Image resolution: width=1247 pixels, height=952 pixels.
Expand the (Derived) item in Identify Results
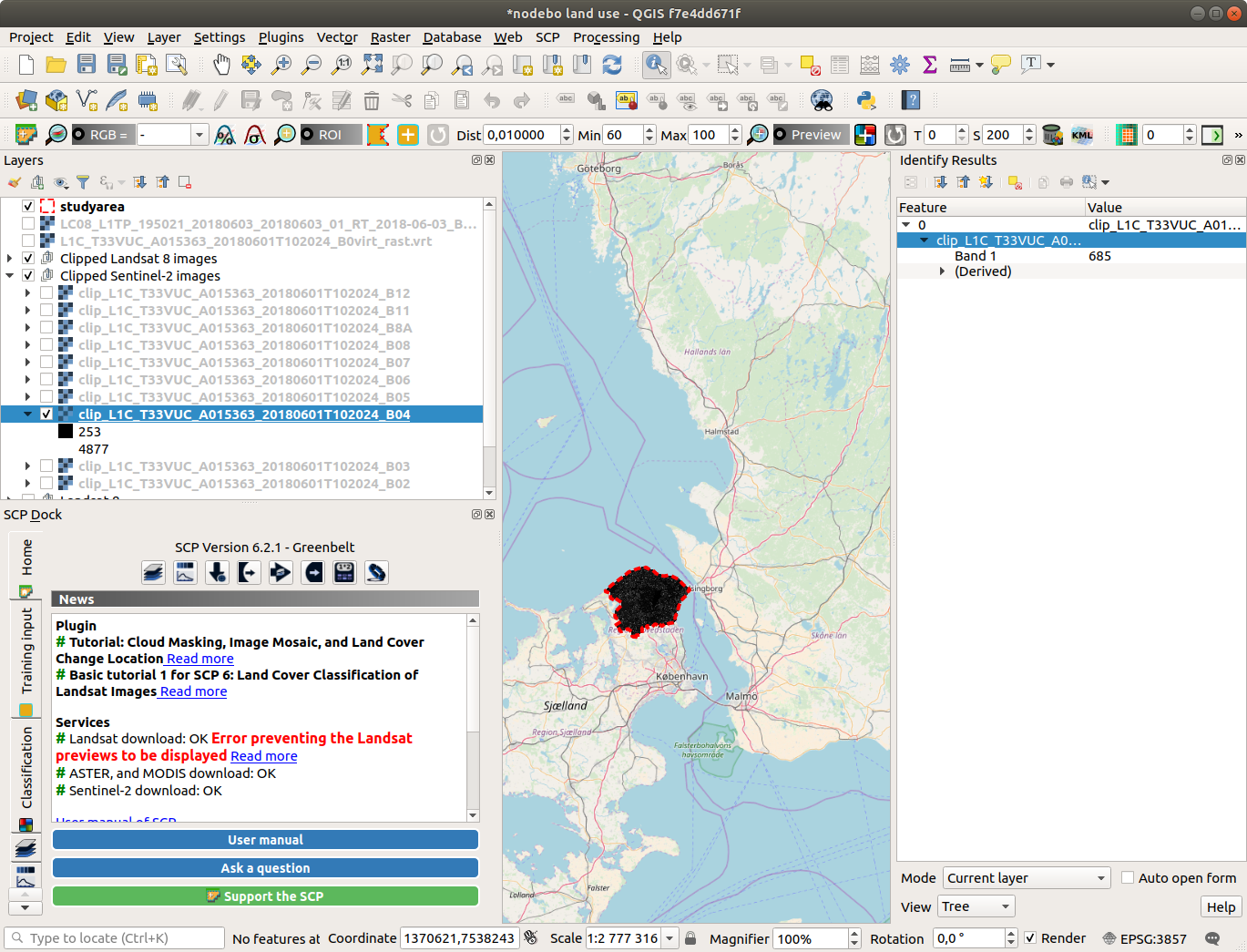(x=942, y=271)
